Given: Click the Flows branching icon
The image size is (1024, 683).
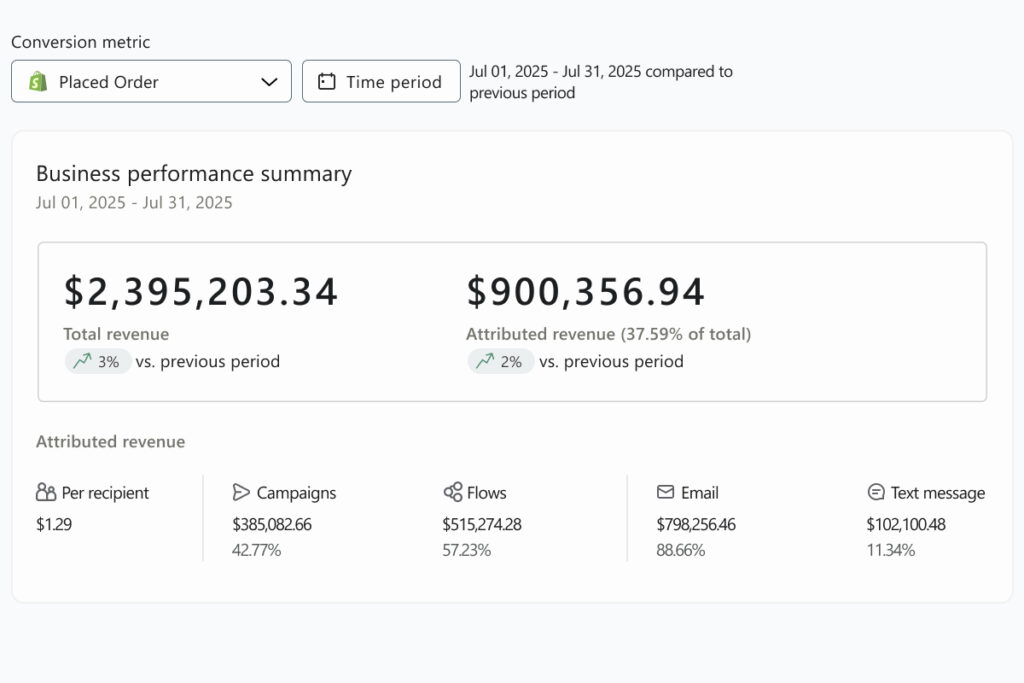Looking at the screenshot, I should pos(452,492).
